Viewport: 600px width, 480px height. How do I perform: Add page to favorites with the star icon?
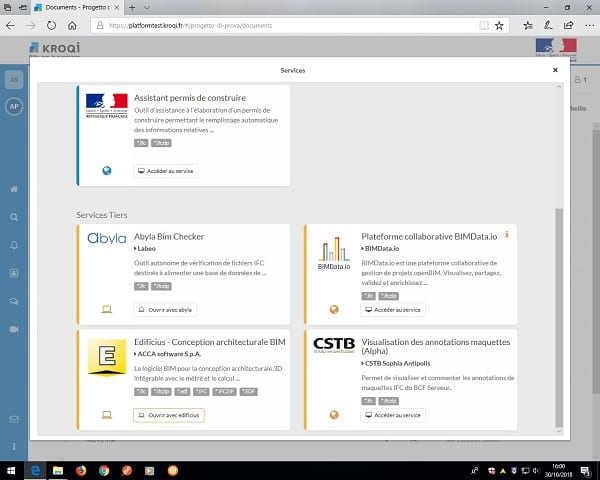click(x=499, y=26)
